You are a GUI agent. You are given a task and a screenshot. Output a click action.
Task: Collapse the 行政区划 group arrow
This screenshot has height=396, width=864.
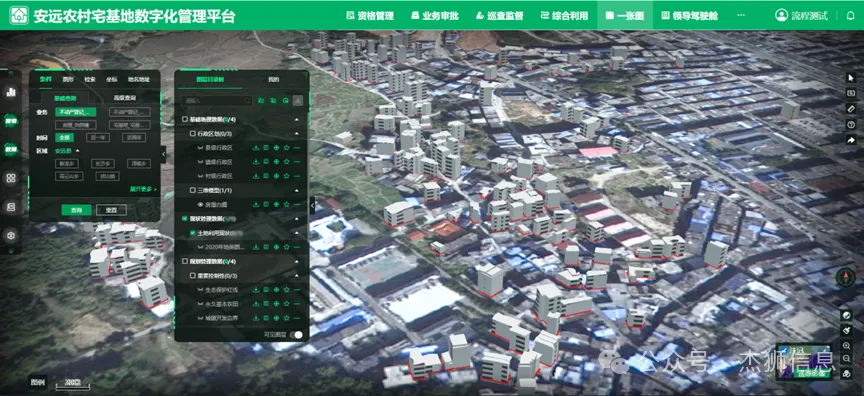(x=296, y=133)
